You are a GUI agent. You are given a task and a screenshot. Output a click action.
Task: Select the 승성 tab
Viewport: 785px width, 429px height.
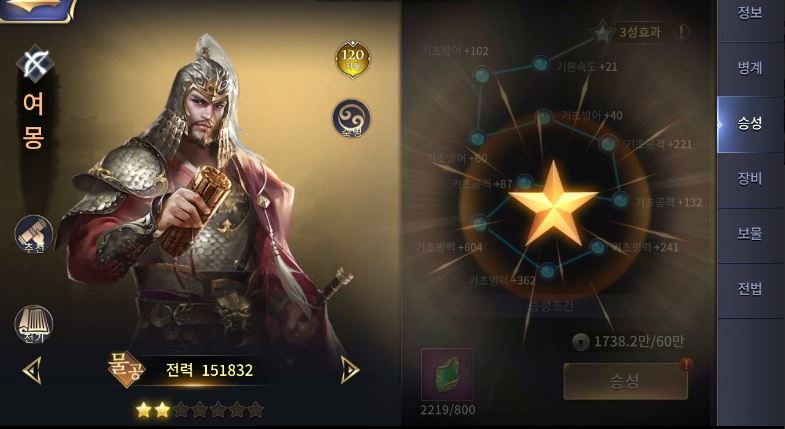tap(749, 124)
